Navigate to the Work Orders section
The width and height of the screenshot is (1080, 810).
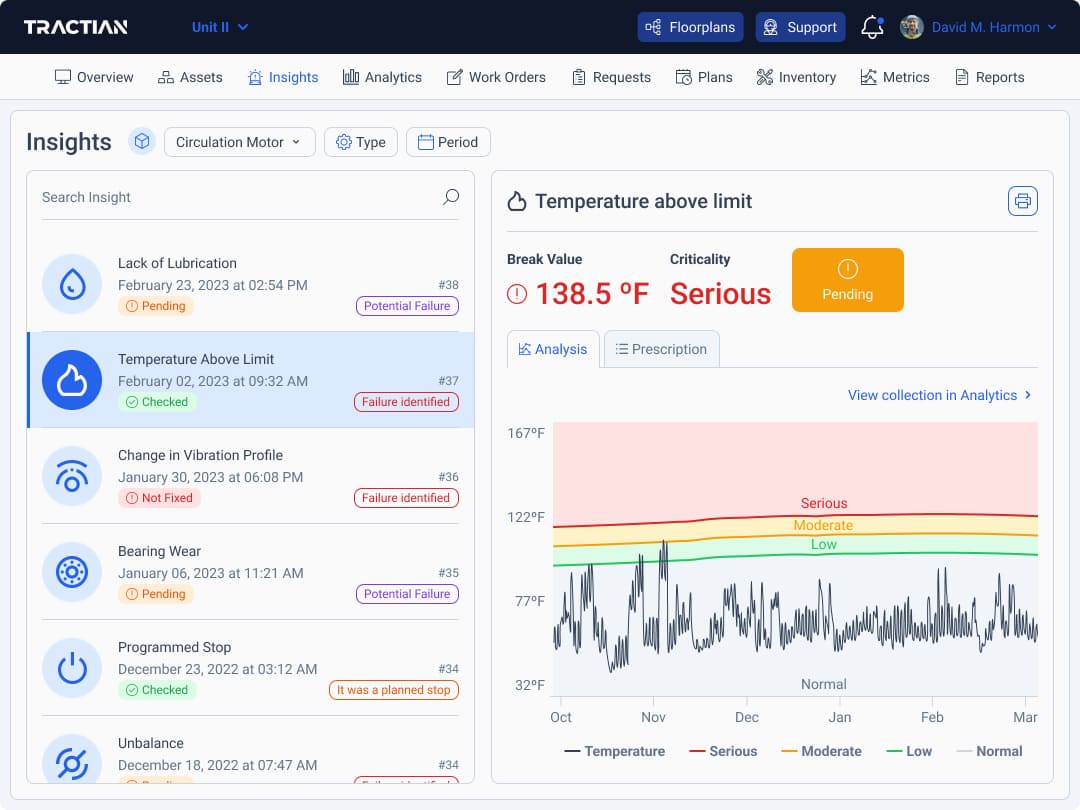pos(497,76)
